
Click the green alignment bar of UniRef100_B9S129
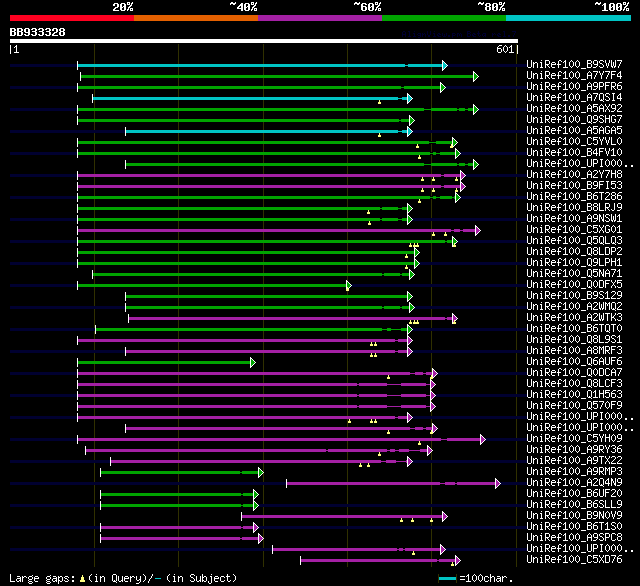coord(267,296)
